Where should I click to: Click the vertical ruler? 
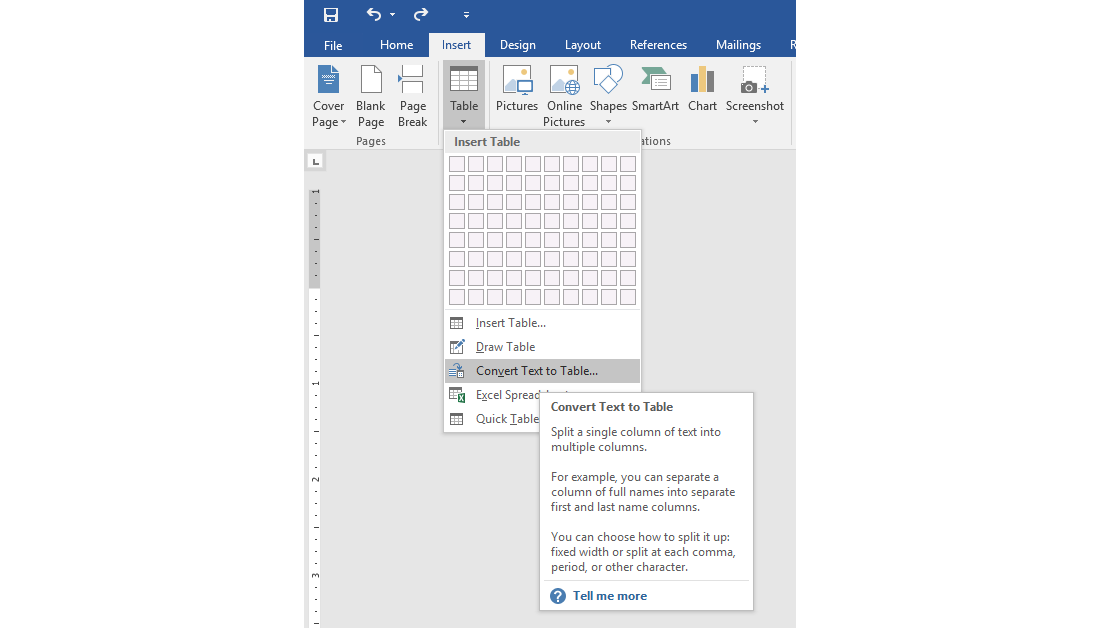click(x=316, y=407)
